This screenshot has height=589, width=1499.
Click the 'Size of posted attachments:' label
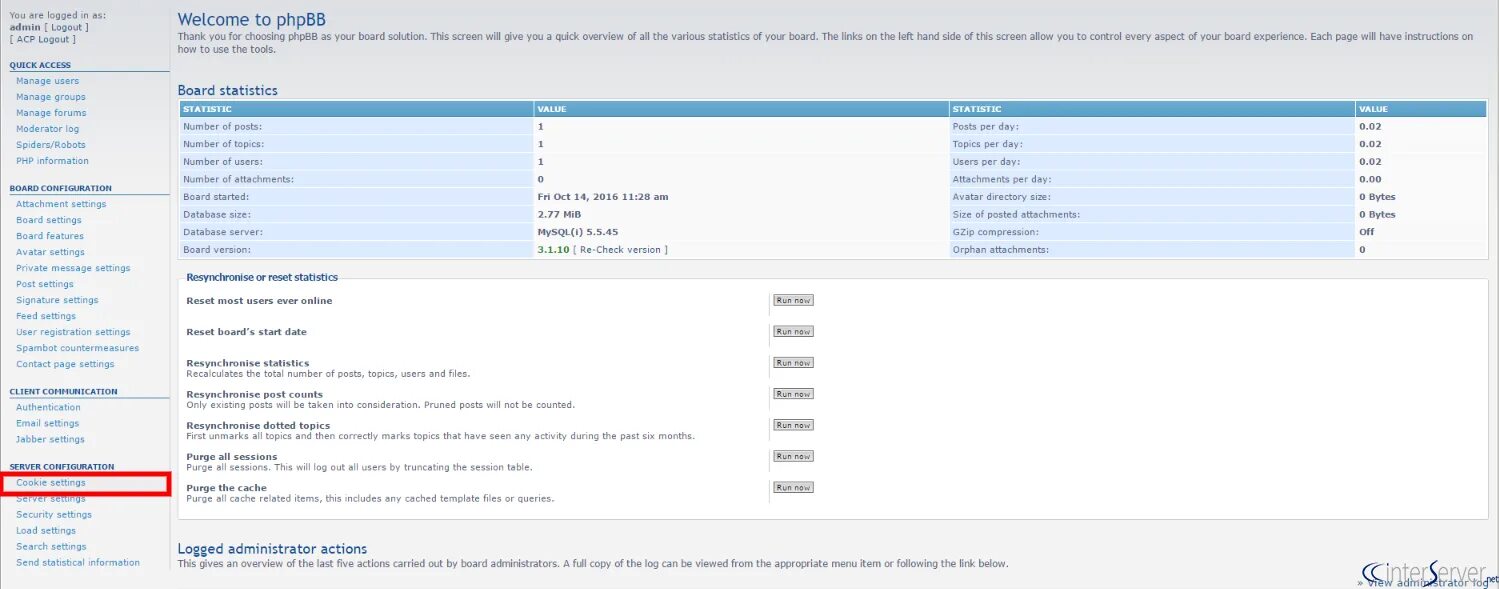point(1016,215)
